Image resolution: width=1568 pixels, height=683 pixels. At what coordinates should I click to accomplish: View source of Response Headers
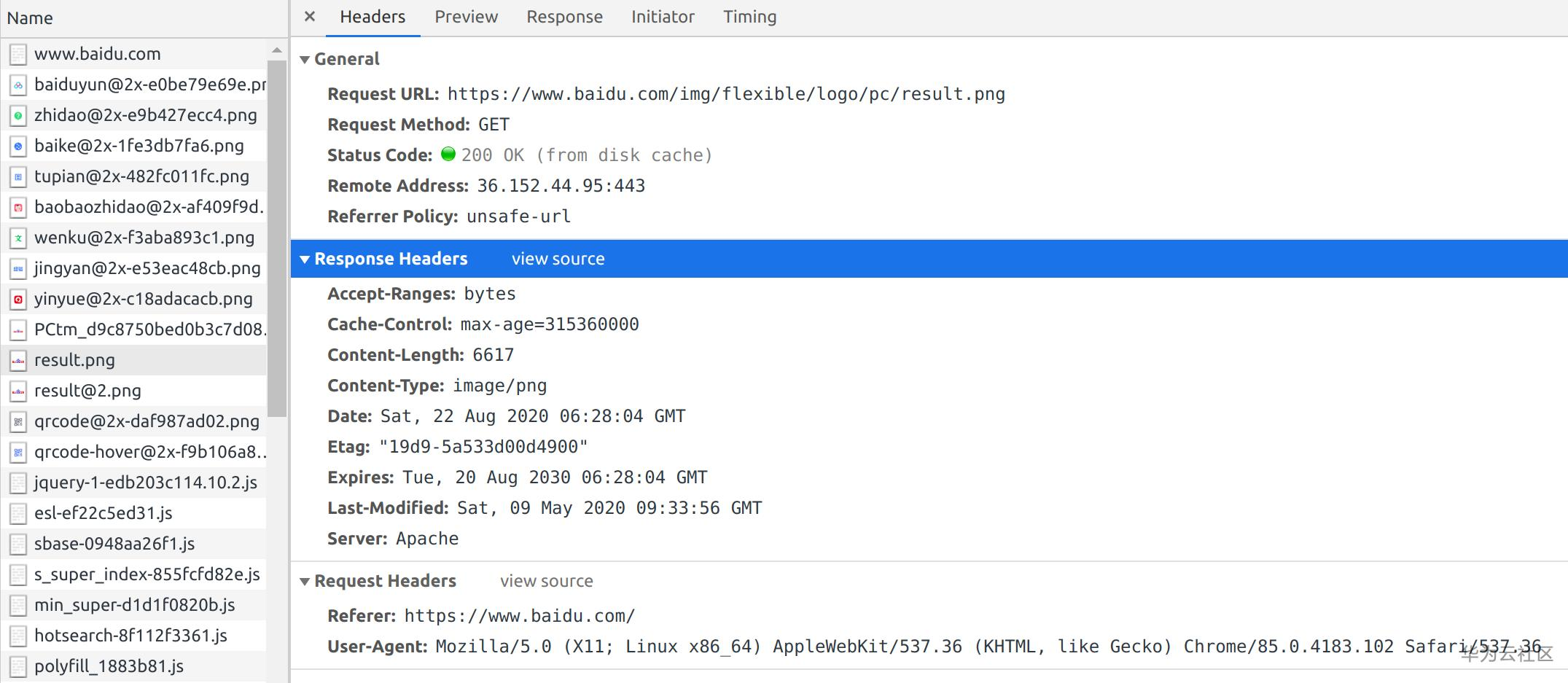[558, 259]
